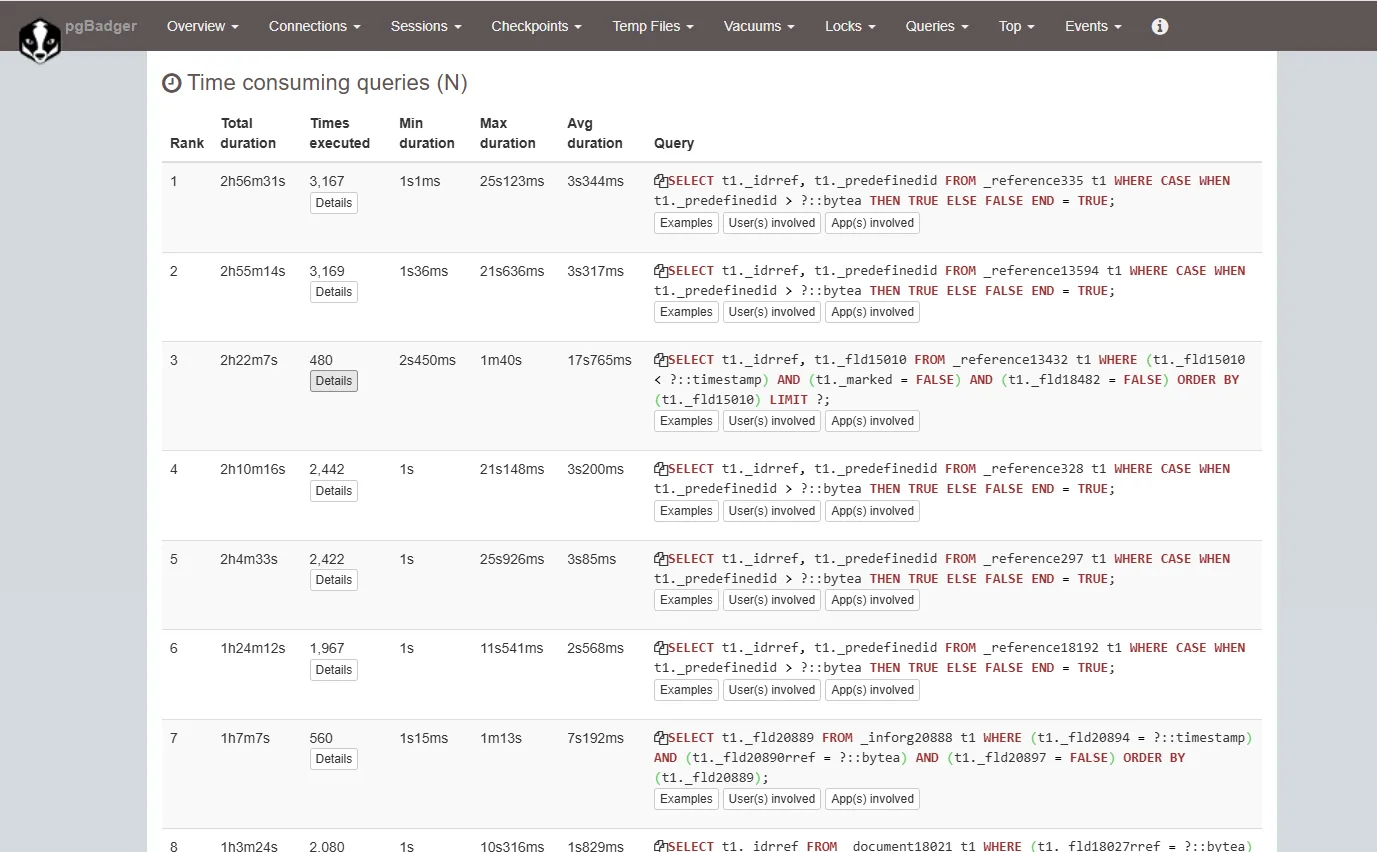The width and height of the screenshot is (1377, 852).
Task: Open the Vacuums dropdown menu
Action: 759,27
